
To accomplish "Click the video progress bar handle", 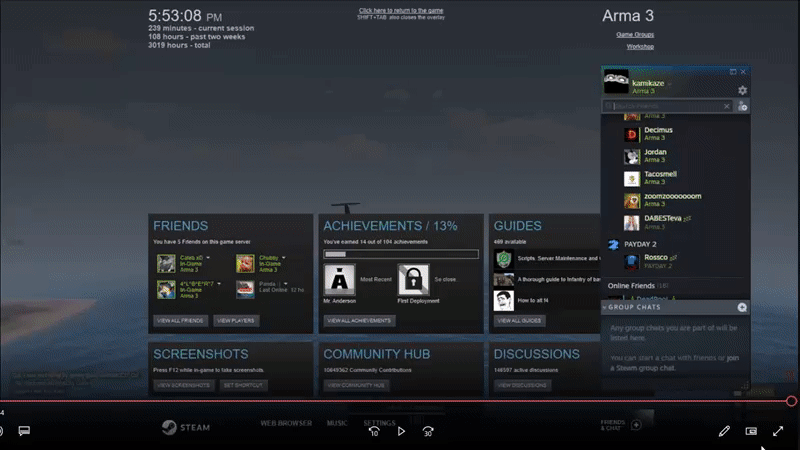I will [791, 401].
